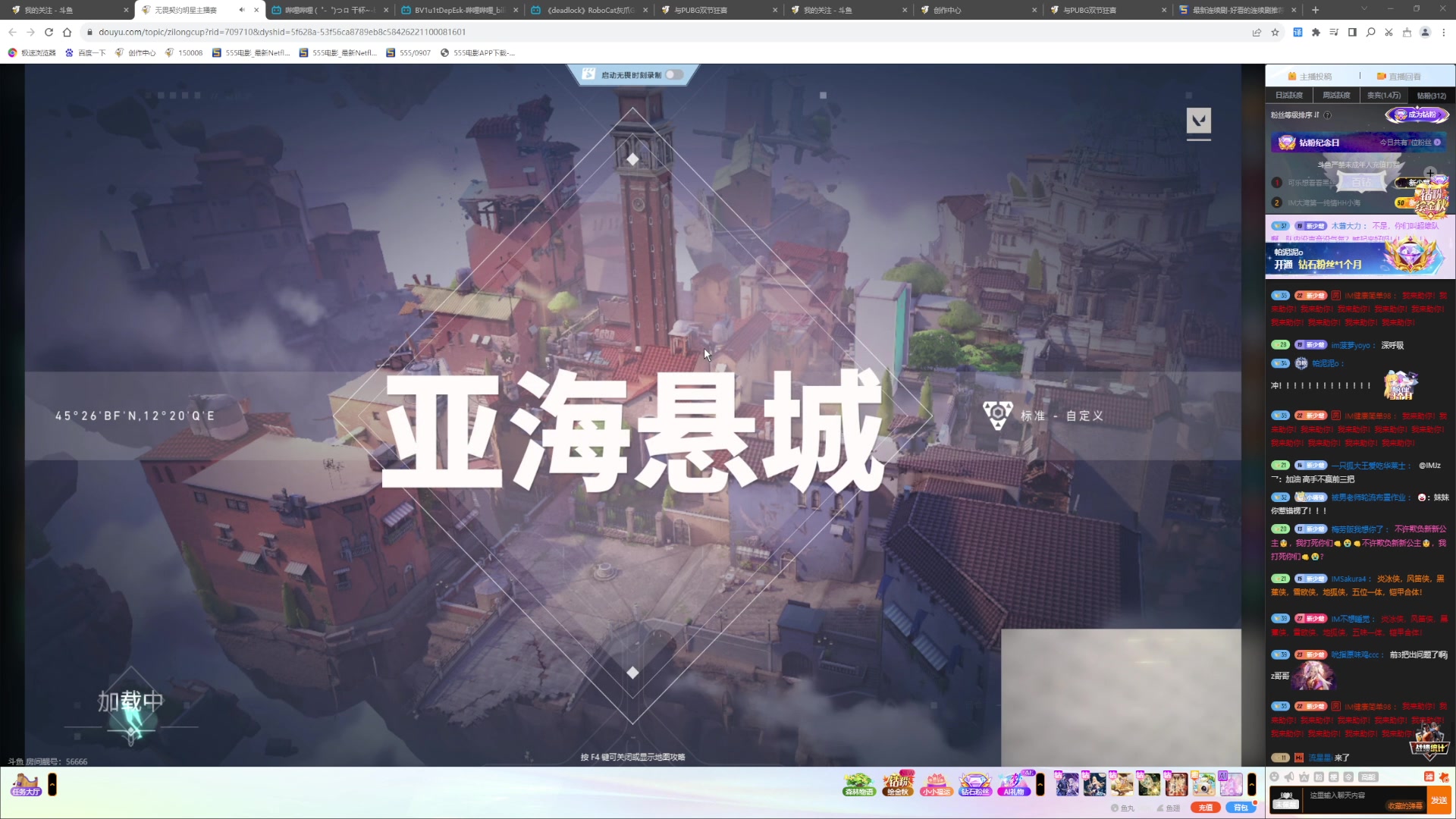
Task: Click the 发送 send button
Action: coord(1441,800)
